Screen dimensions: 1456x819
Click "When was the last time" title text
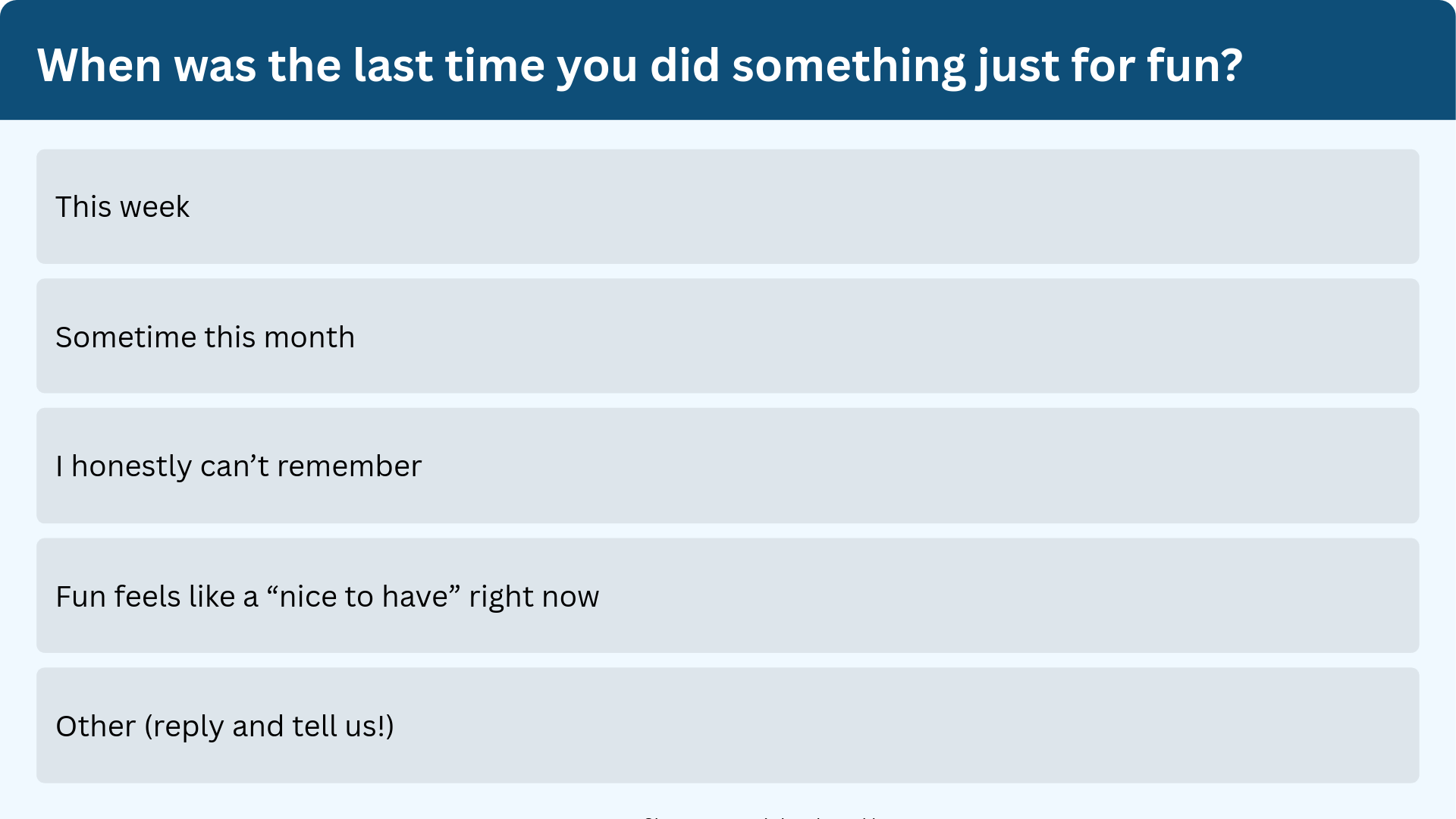(290, 65)
